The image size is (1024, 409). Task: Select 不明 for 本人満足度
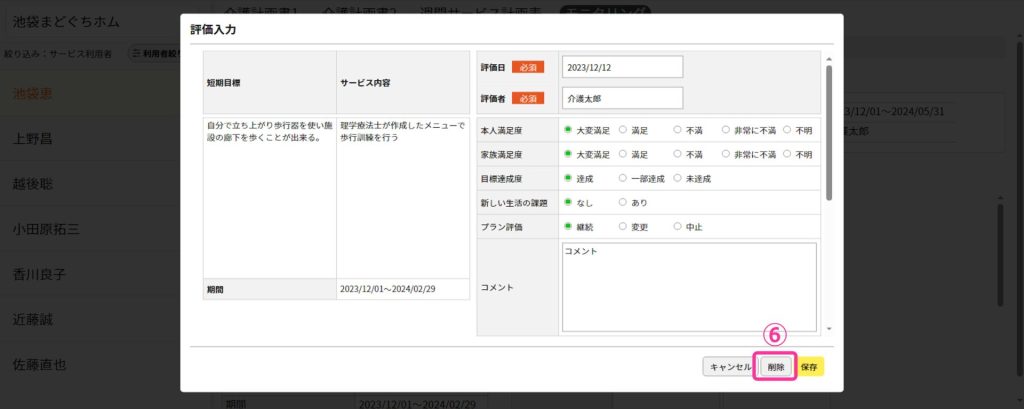tap(787, 129)
